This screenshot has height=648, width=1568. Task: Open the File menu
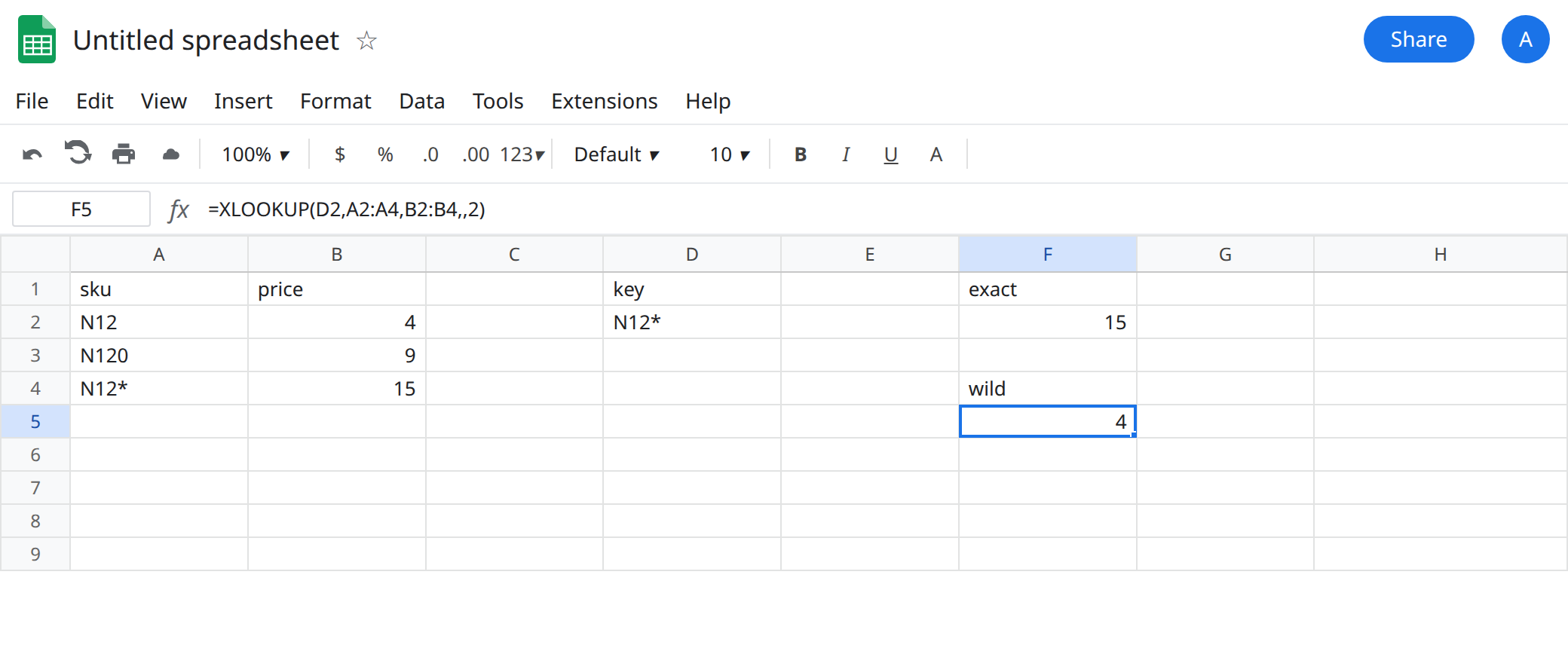pos(32,101)
